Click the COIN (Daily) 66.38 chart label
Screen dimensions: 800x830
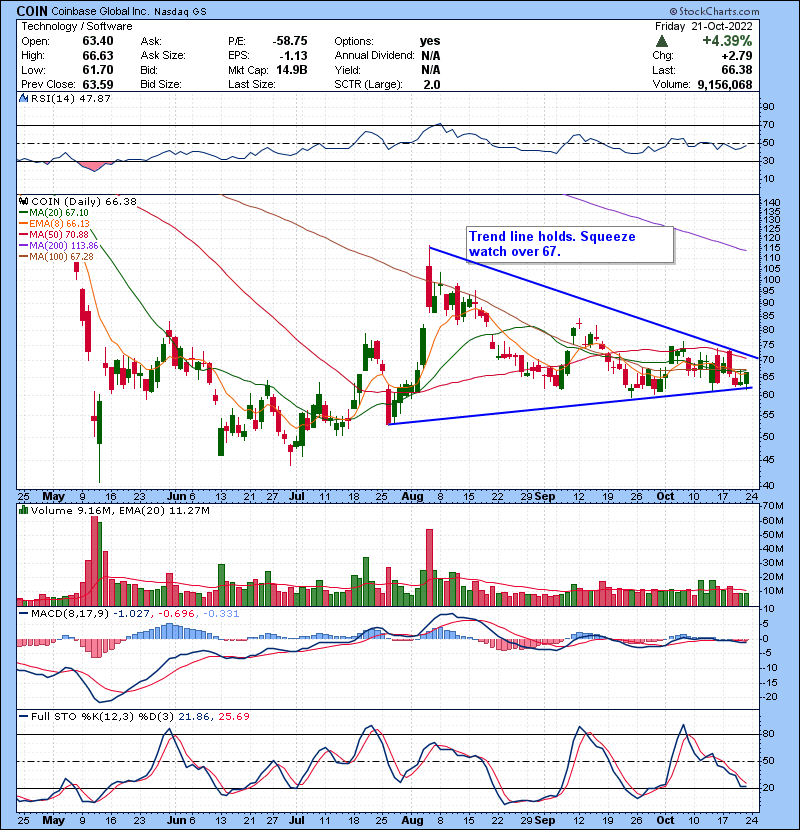click(84, 201)
